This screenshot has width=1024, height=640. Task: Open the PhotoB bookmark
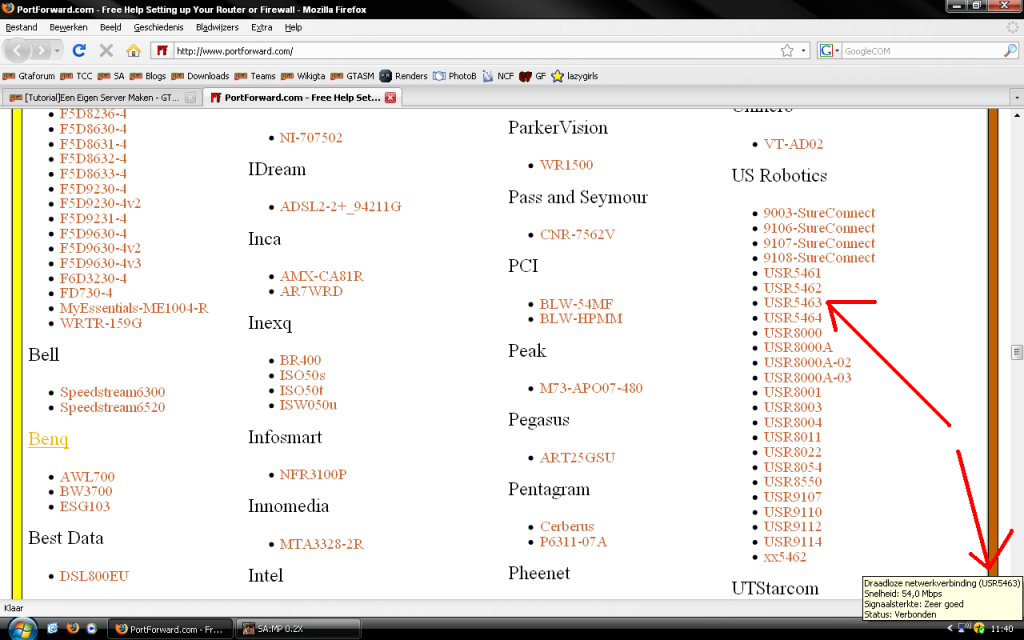tap(455, 76)
